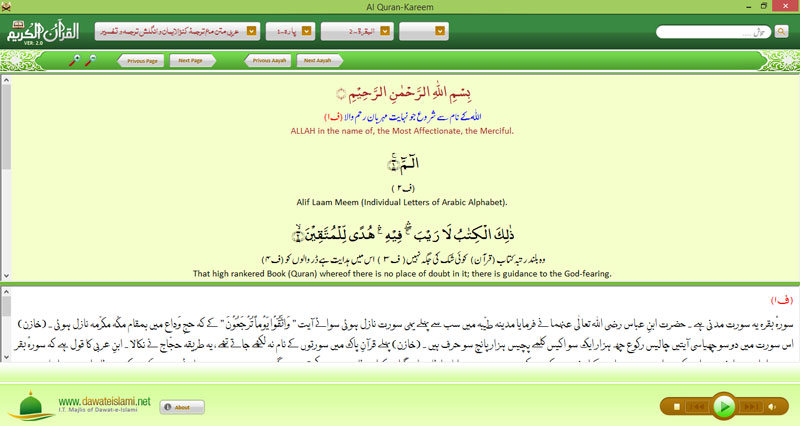The height and width of the screenshot is (426, 800).
Task: Mute audio with the speaker icon
Action: pyautogui.click(x=772, y=407)
